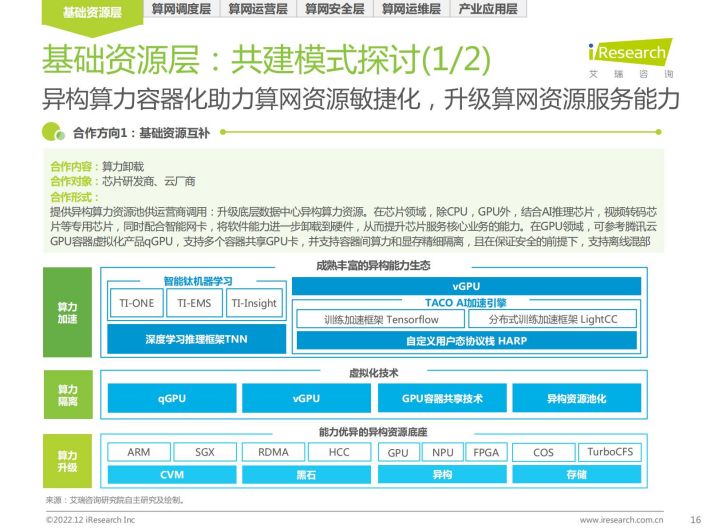Click the 异构 block
The image size is (710, 532).
tap(442, 474)
